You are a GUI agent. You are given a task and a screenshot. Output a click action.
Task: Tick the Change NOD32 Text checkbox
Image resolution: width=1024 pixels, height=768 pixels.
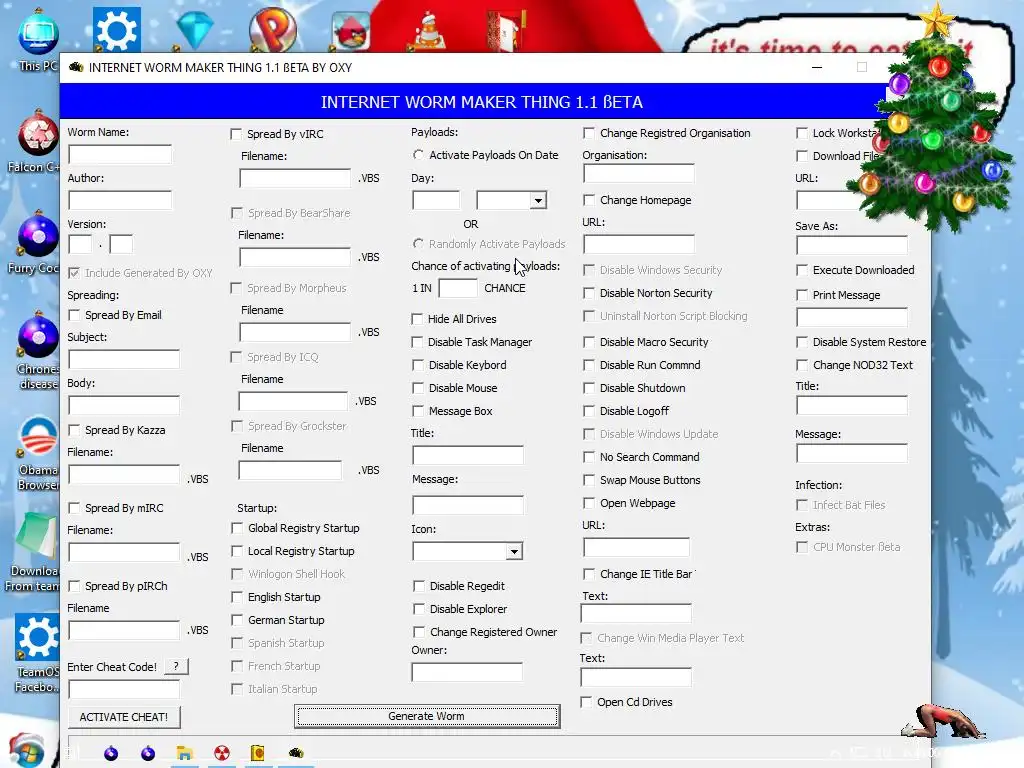802,365
